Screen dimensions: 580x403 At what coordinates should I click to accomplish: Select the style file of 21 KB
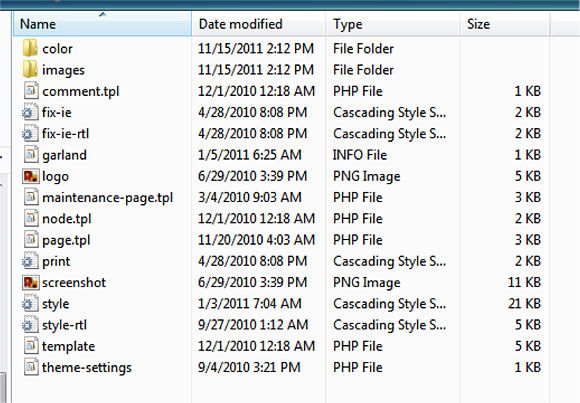pos(55,304)
